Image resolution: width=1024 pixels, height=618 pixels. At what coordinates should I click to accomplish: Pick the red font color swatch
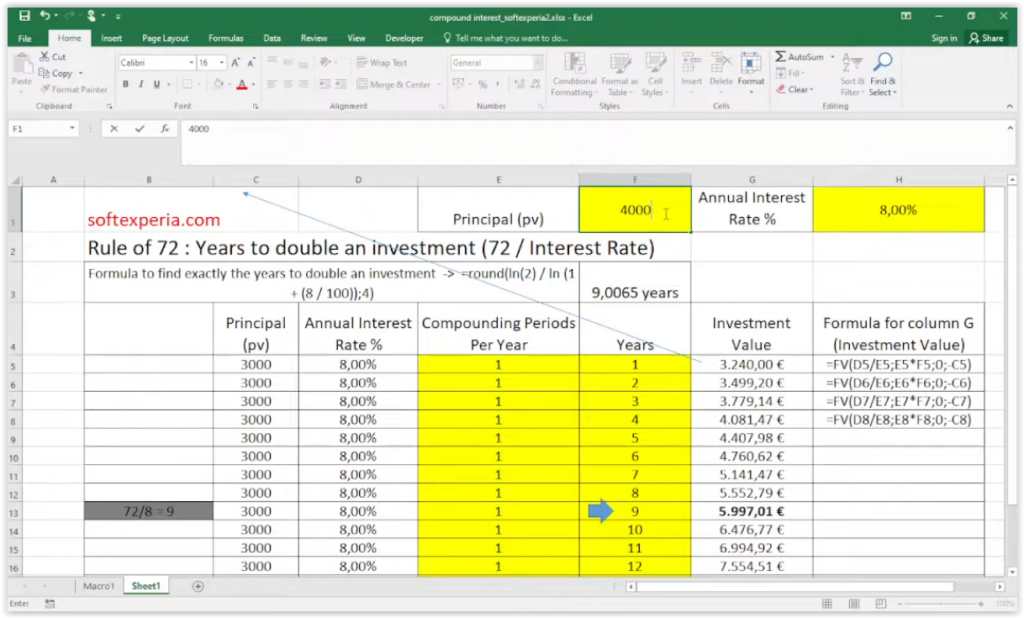coord(242,84)
